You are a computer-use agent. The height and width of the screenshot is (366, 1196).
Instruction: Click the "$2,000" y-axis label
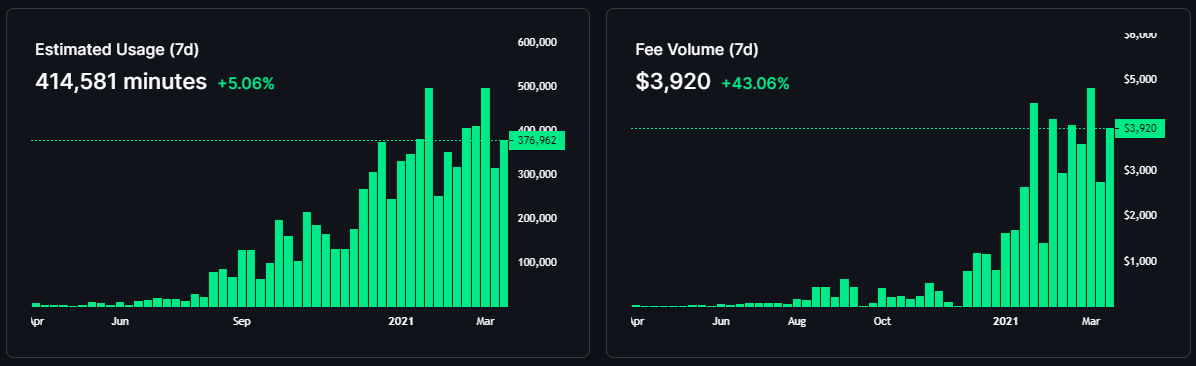[1141, 216]
